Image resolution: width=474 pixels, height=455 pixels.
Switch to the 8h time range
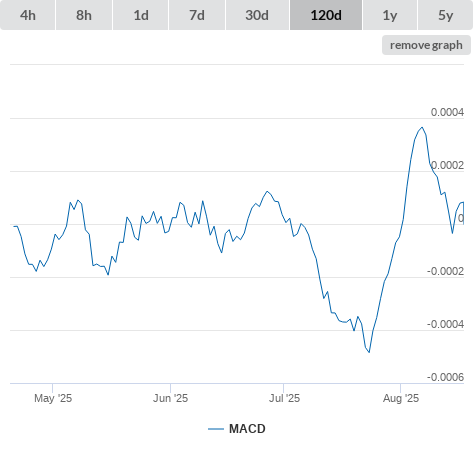(x=84, y=15)
